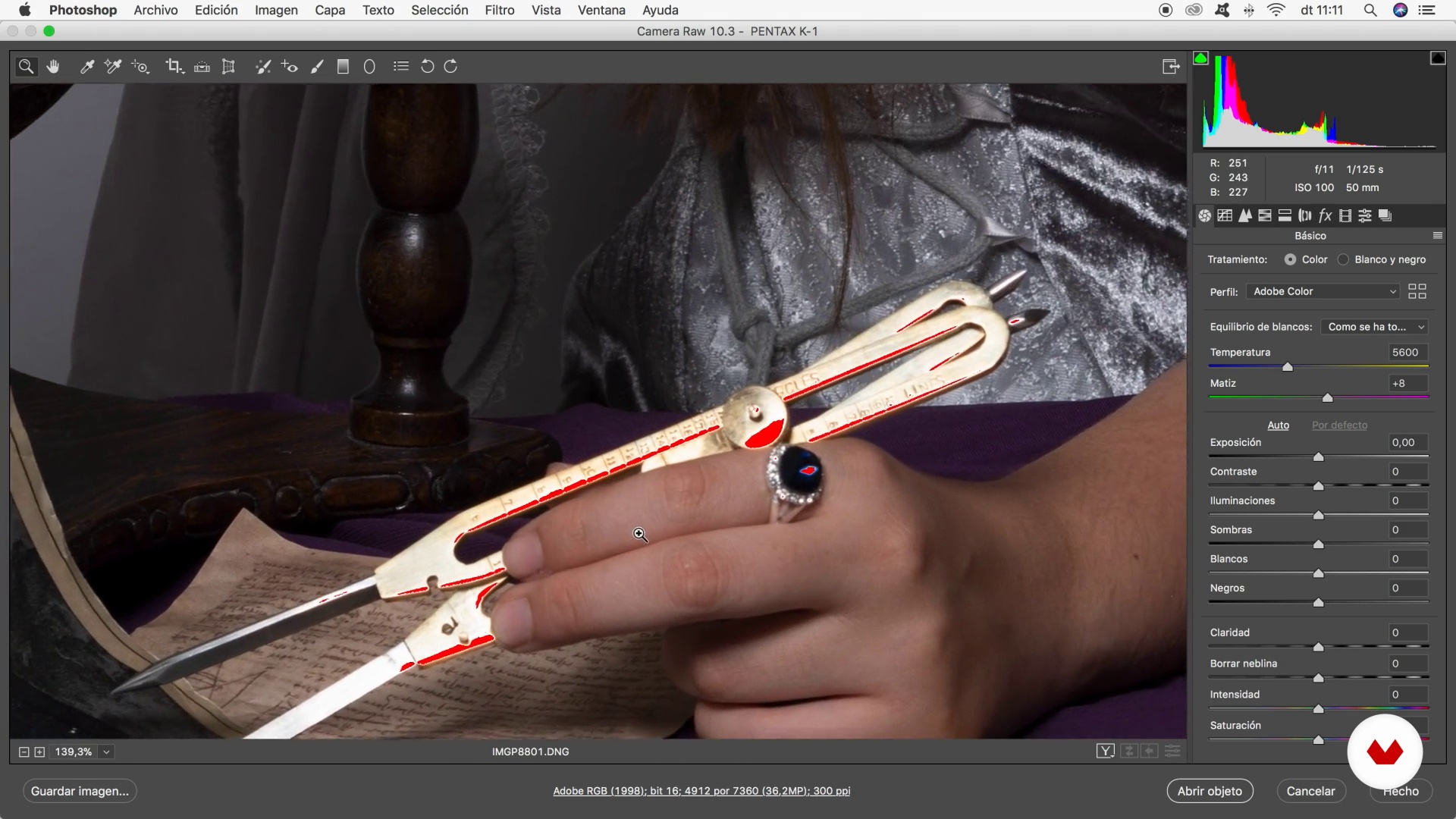Open the Imagen menu
Image resolution: width=1456 pixels, height=819 pixels.
coord(276,10)
